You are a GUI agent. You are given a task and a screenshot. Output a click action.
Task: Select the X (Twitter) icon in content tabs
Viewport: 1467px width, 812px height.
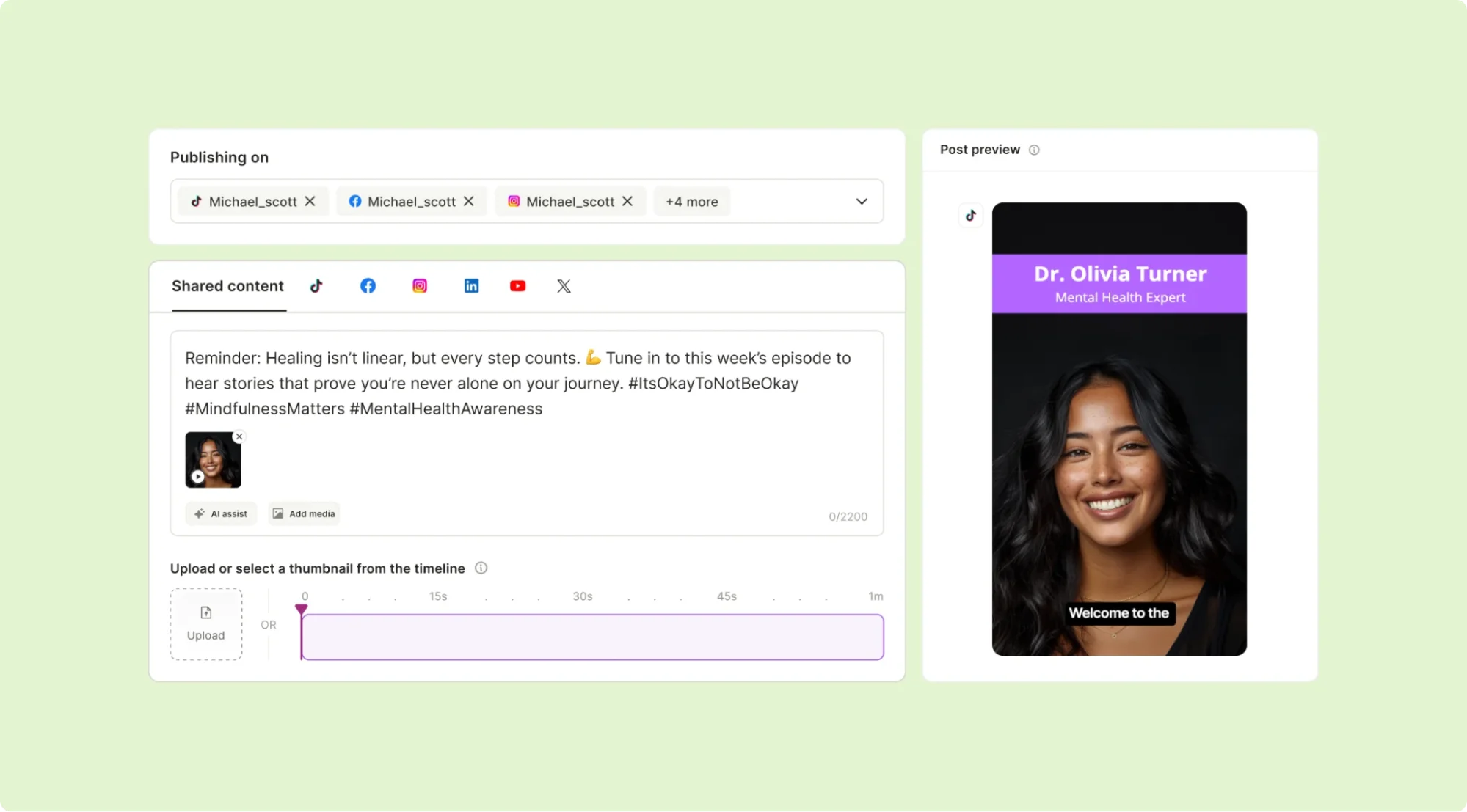(x=563, y=286)
